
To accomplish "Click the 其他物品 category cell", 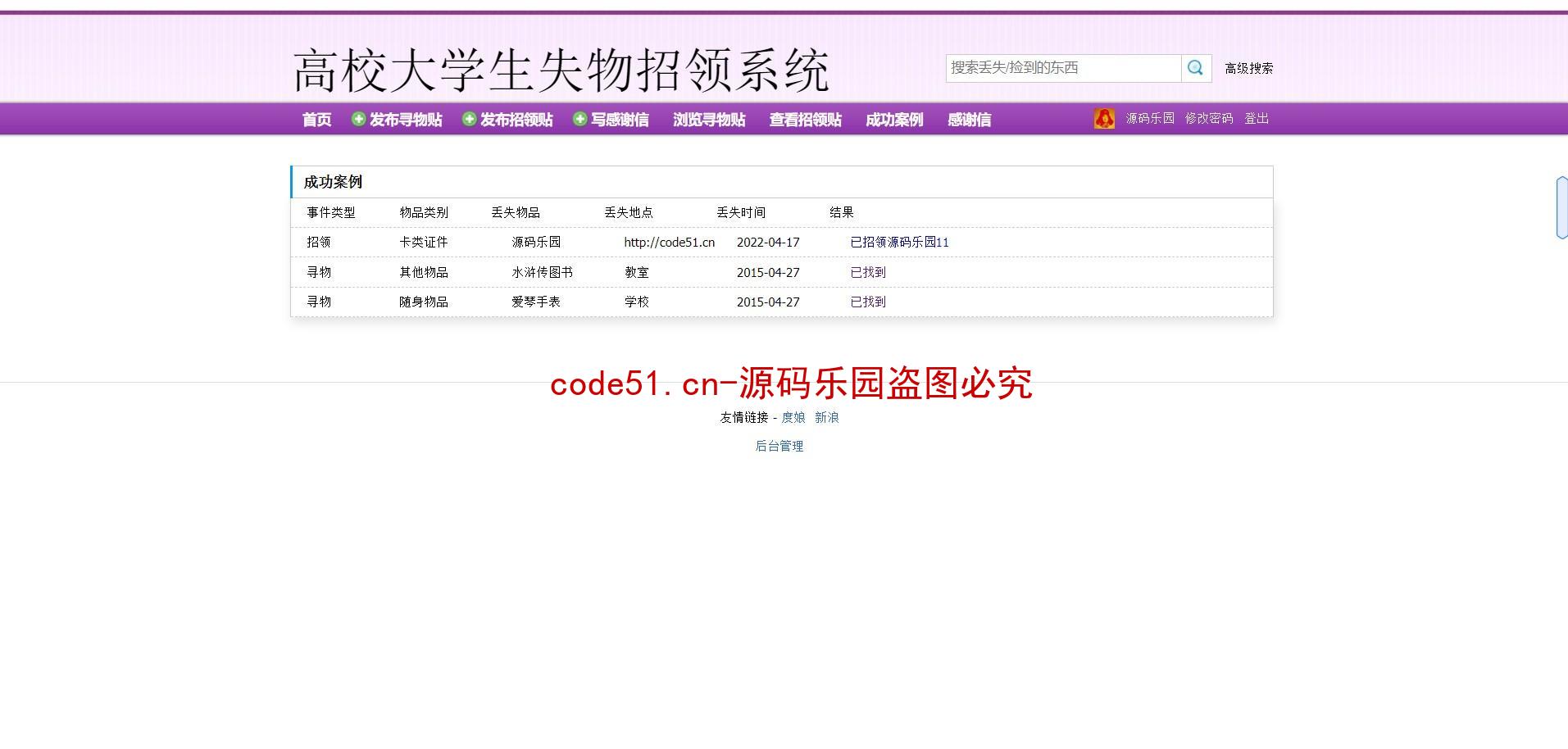I will click(424, 272).
